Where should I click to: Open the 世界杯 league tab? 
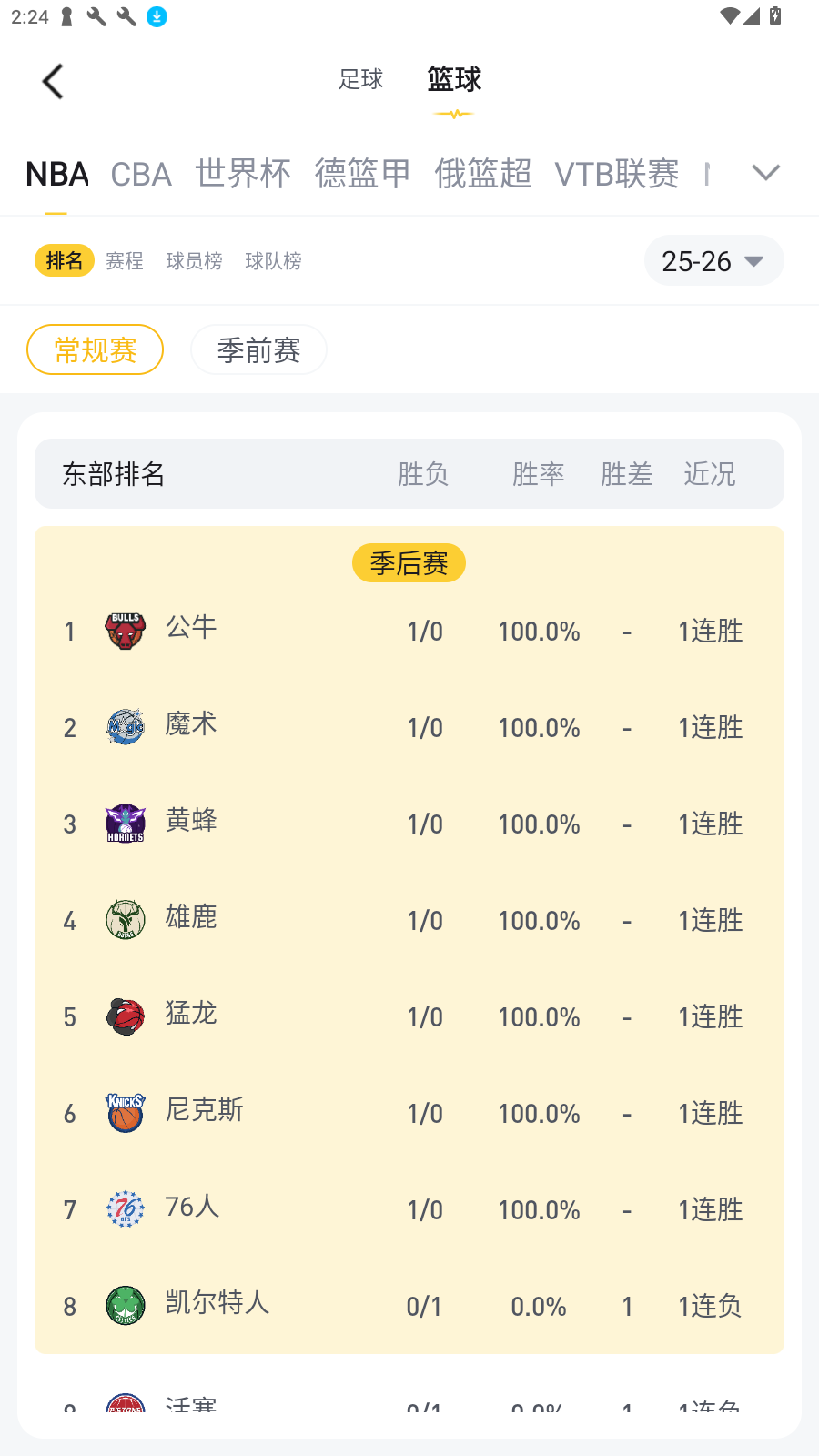pyautogui.click(x=243, y=173)
